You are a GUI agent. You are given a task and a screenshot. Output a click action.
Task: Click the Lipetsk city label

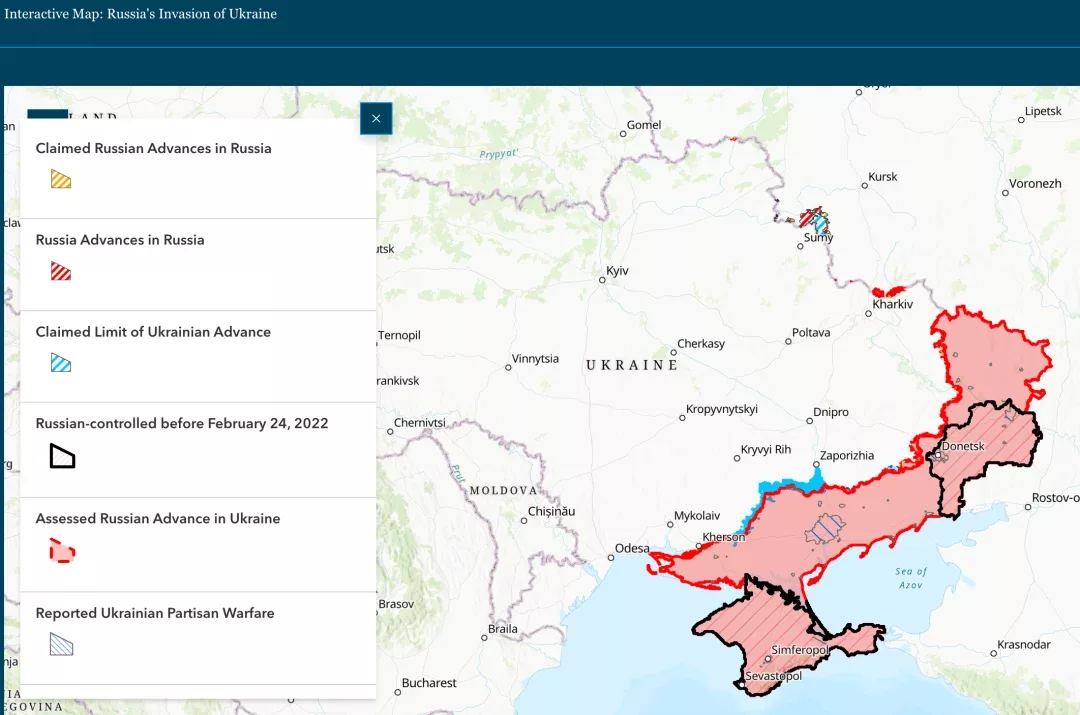click(x=1043, y=111)
